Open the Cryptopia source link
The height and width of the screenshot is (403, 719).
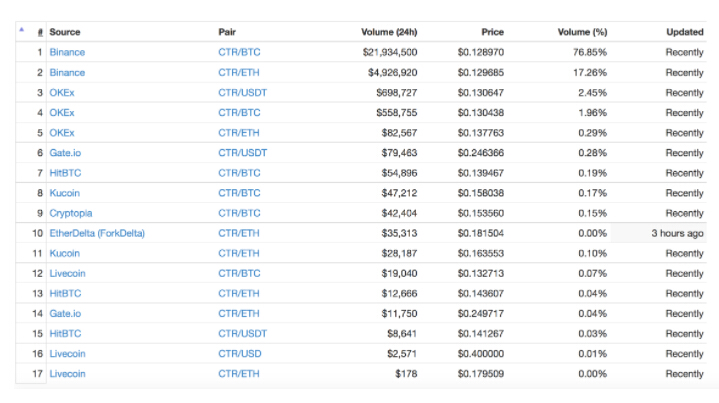(71, 213)
